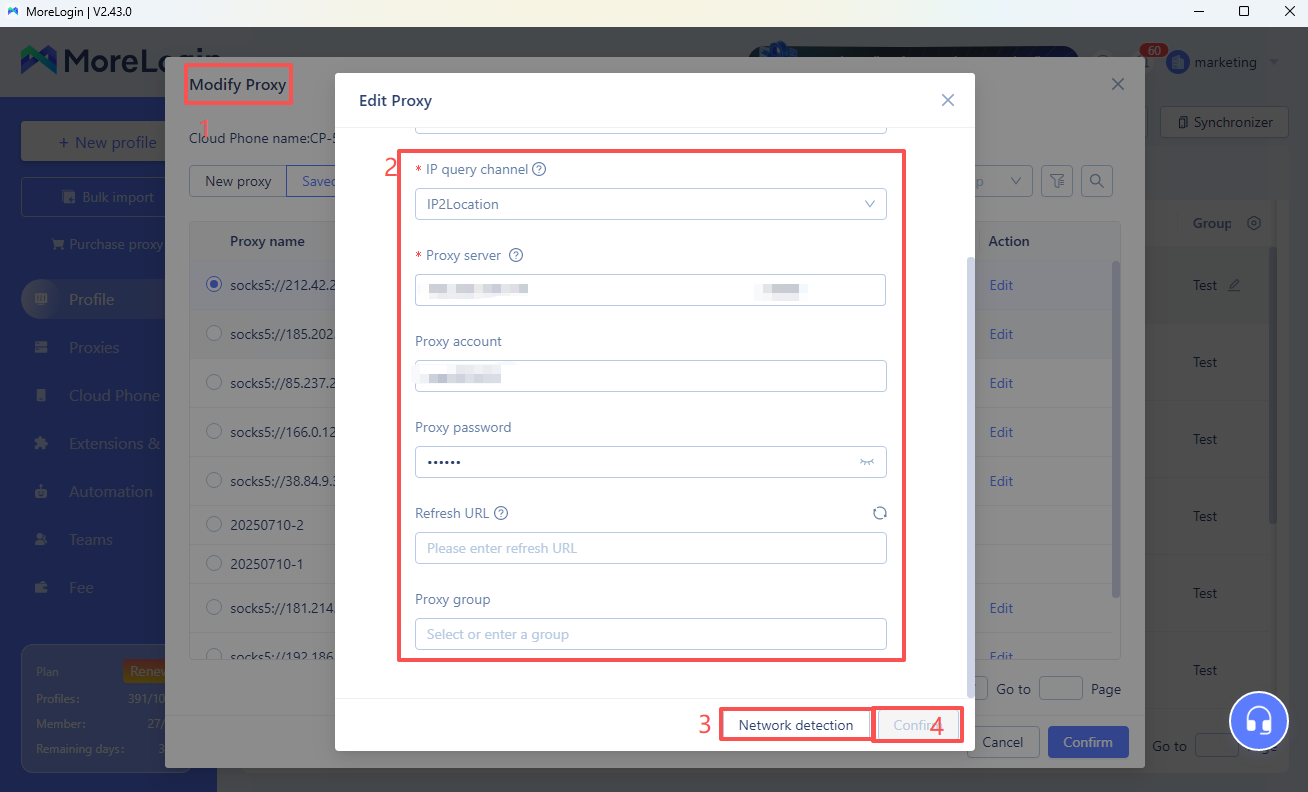Open the customer support headset icon
Screen dimensions: 1308x792
(1258, 720)
